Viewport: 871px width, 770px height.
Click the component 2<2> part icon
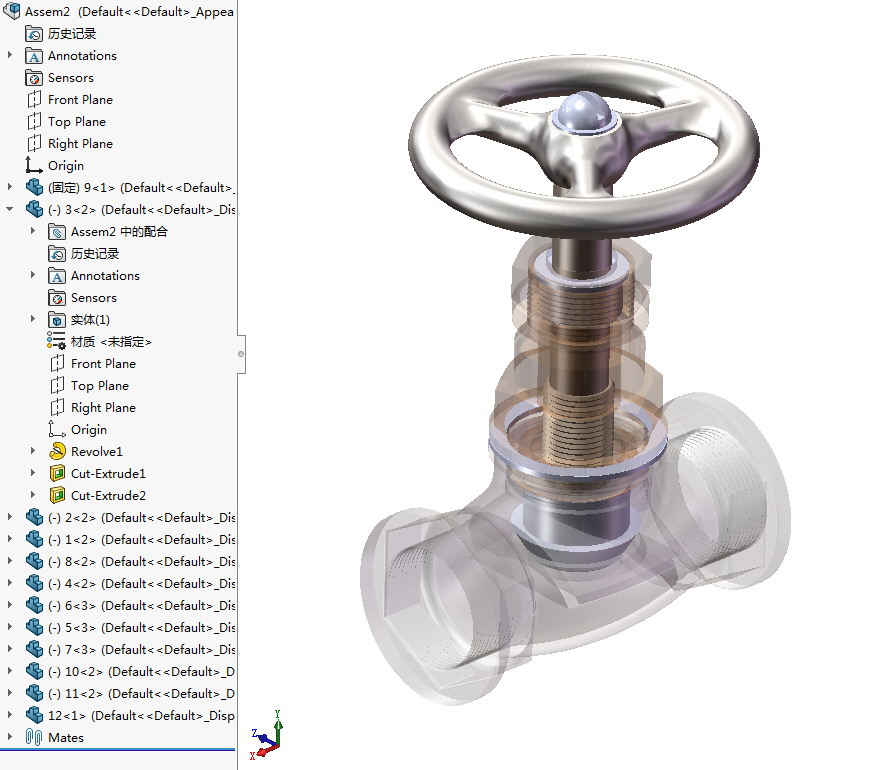tap(34, 518)
